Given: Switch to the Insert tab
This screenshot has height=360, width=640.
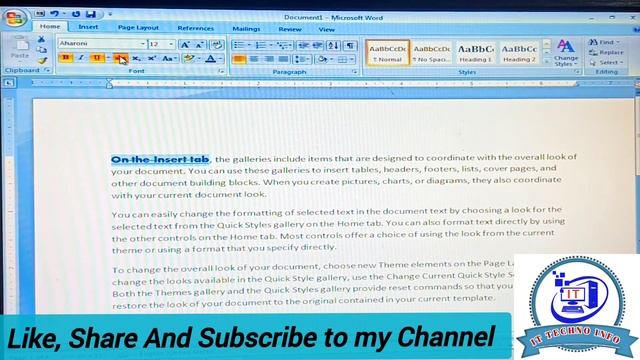Looking at the screenshot, I should coord(88,27).
